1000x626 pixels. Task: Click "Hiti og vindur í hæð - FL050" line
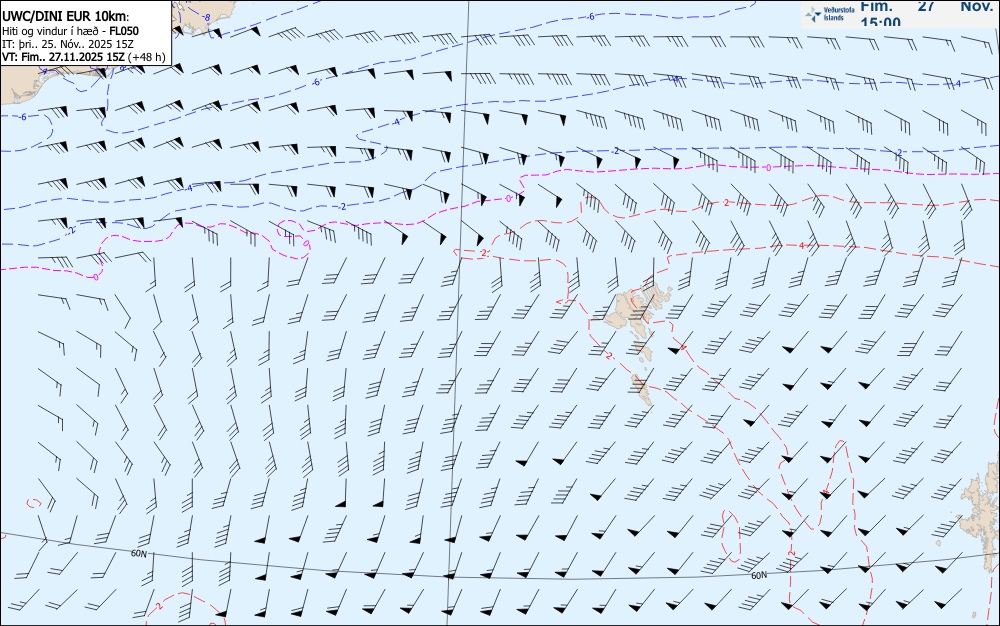70,31
